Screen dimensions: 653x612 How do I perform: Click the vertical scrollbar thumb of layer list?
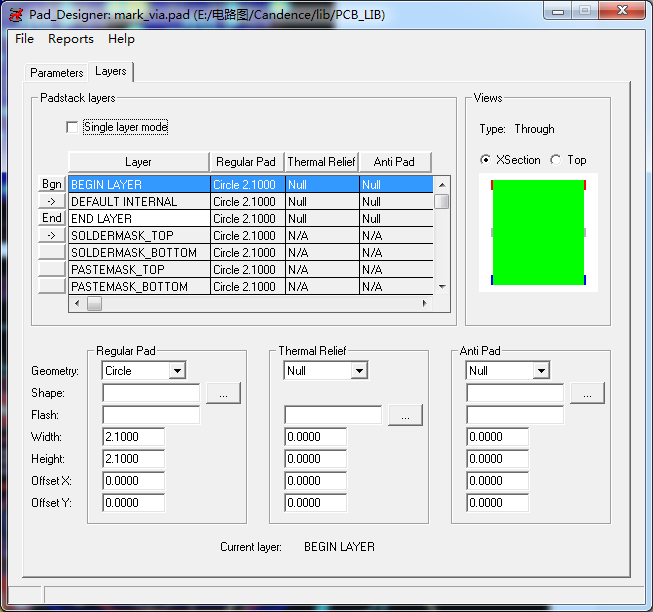click(442, 202)
